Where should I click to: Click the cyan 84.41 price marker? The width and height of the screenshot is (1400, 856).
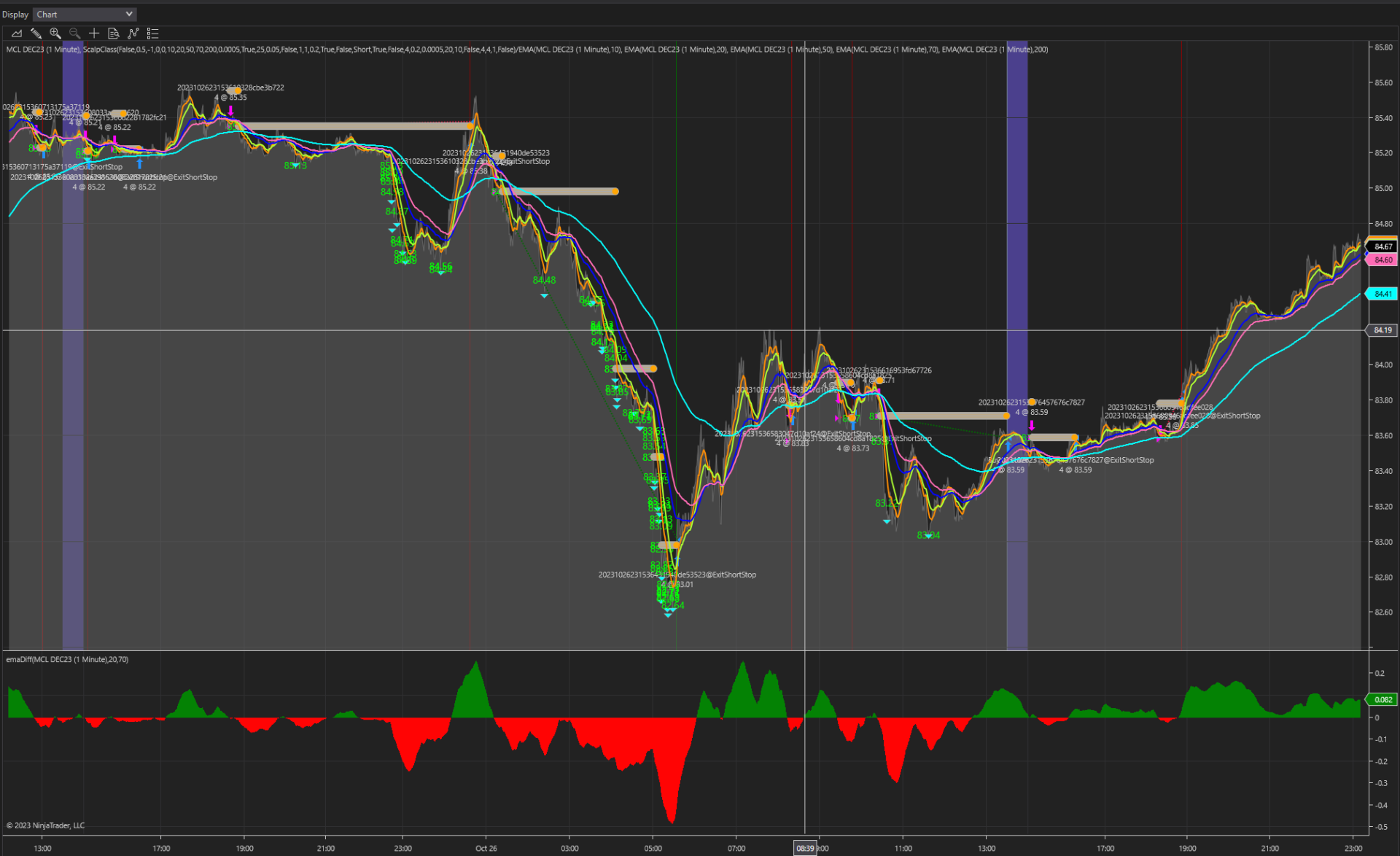[1382, 294]
